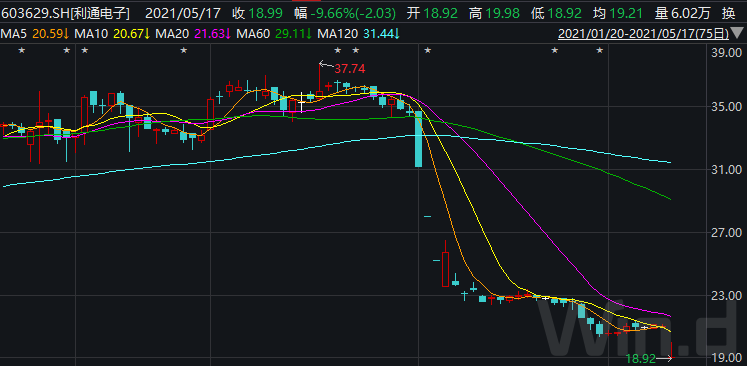Select the MA20 21.63 indicator label
This screenshot has height=366, width=747.
[x=193, y=34]
